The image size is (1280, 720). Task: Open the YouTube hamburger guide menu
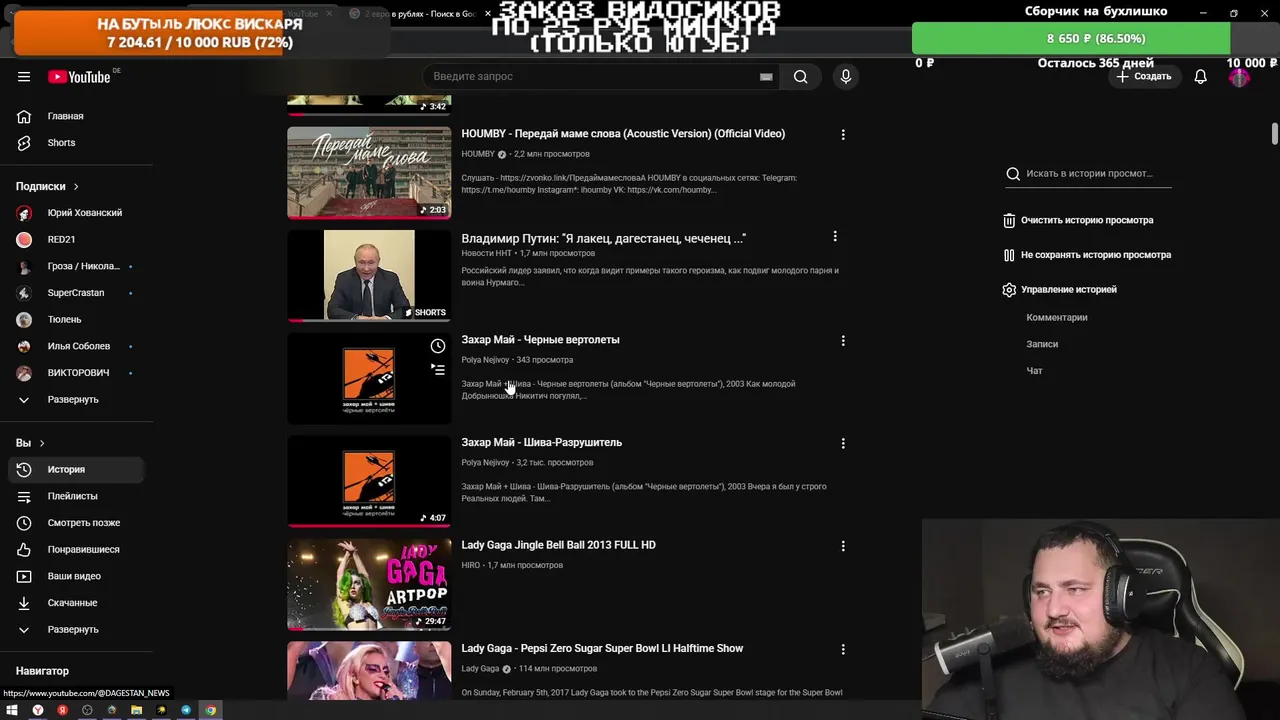pyautogui.click(x=24, y=77)
